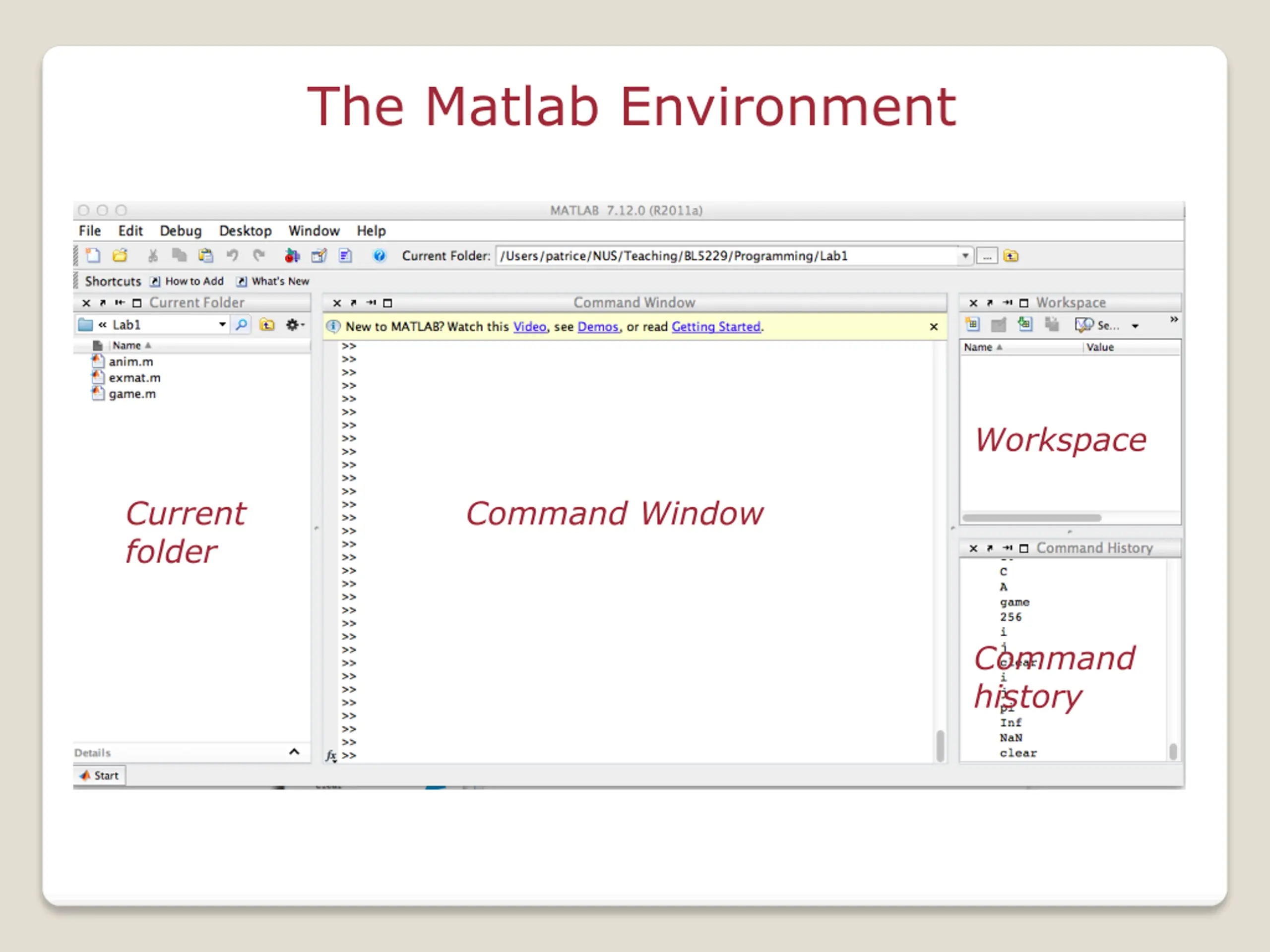Minimize the Command Window panel arrow

[371, 303]
